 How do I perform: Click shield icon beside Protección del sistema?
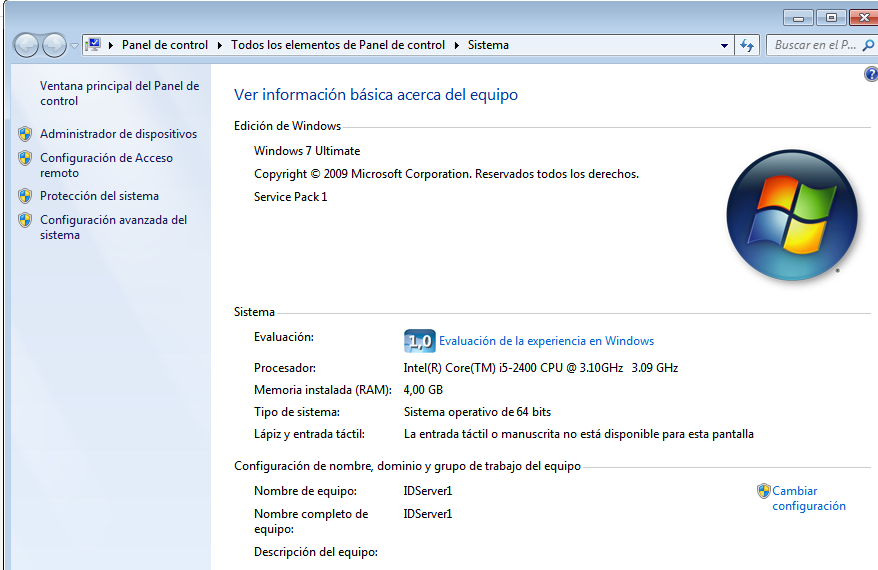coord(25,196)
